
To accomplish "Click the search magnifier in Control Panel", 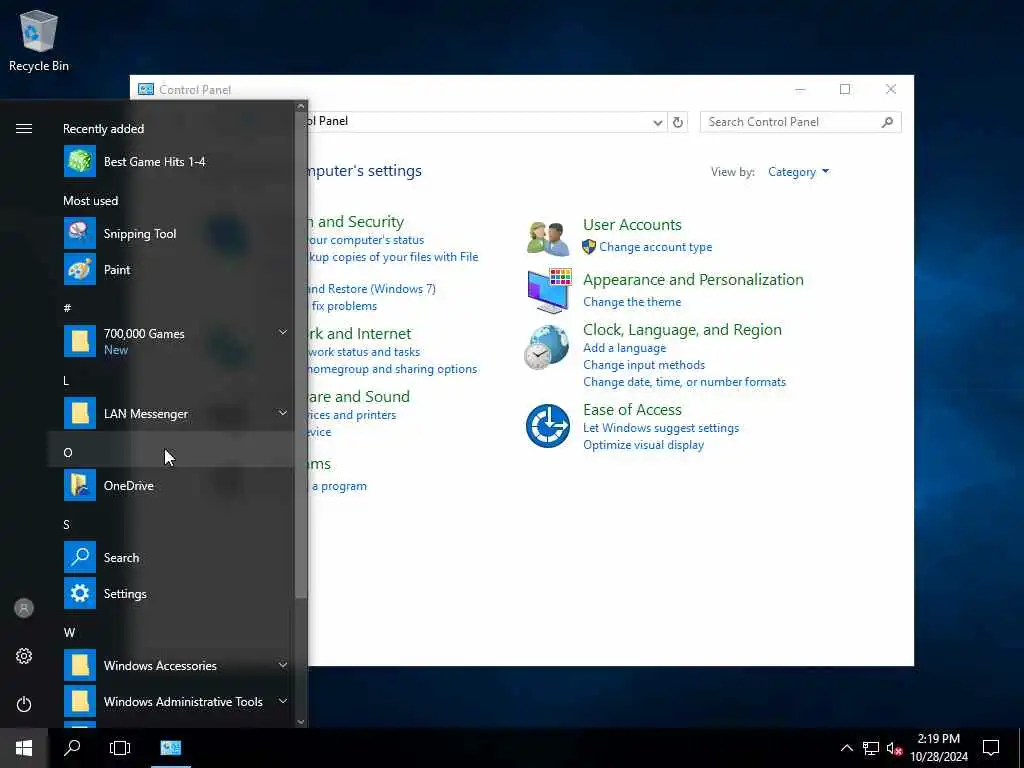I will coord(887,122).
